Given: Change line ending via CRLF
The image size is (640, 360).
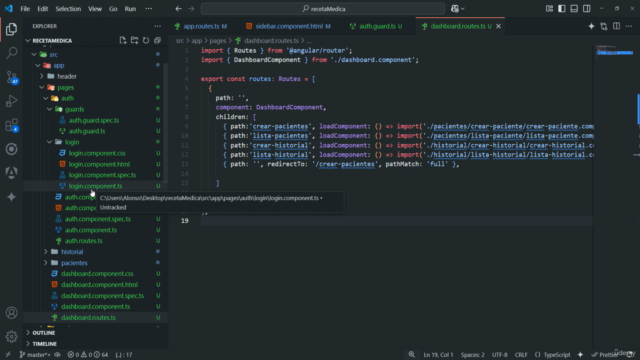Looking at the screenshot, I should click(521, 355).
